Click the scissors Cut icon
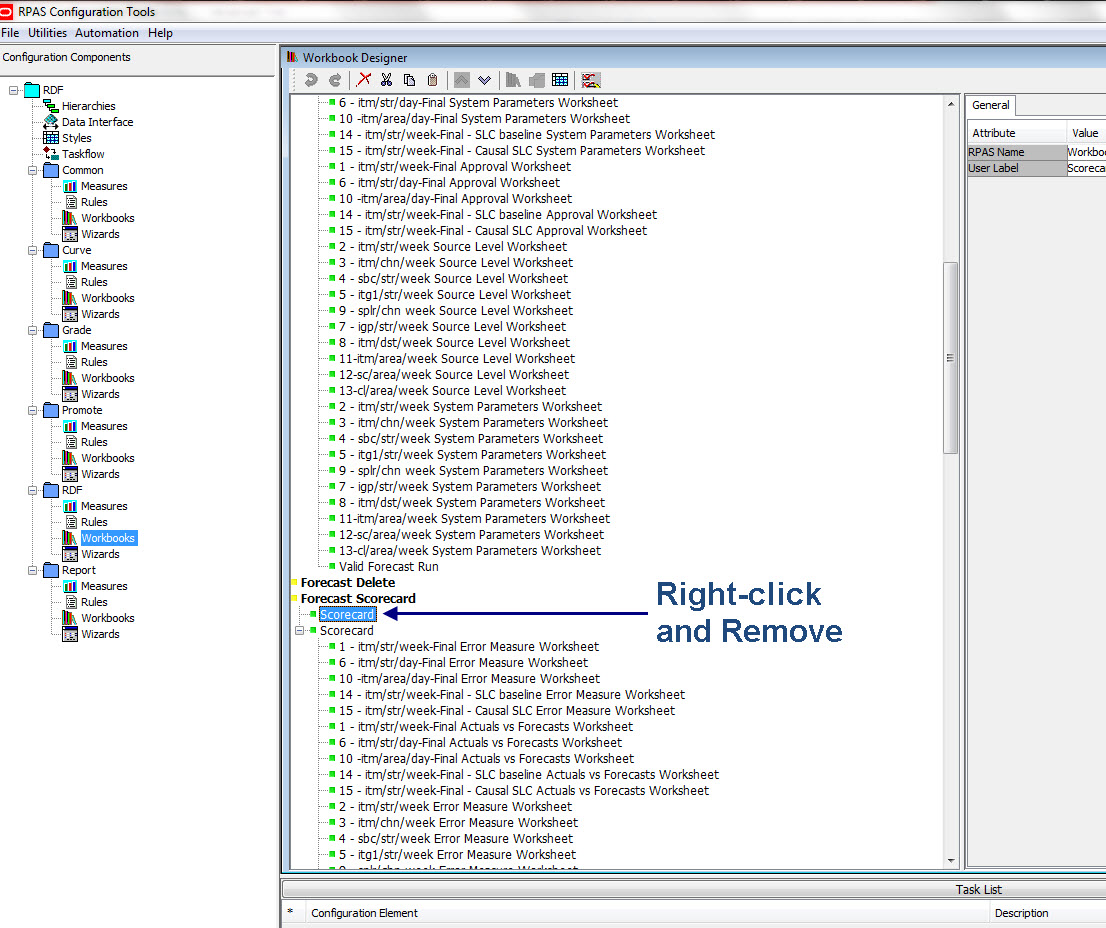1106x928 pixels. tap(386, 80)
